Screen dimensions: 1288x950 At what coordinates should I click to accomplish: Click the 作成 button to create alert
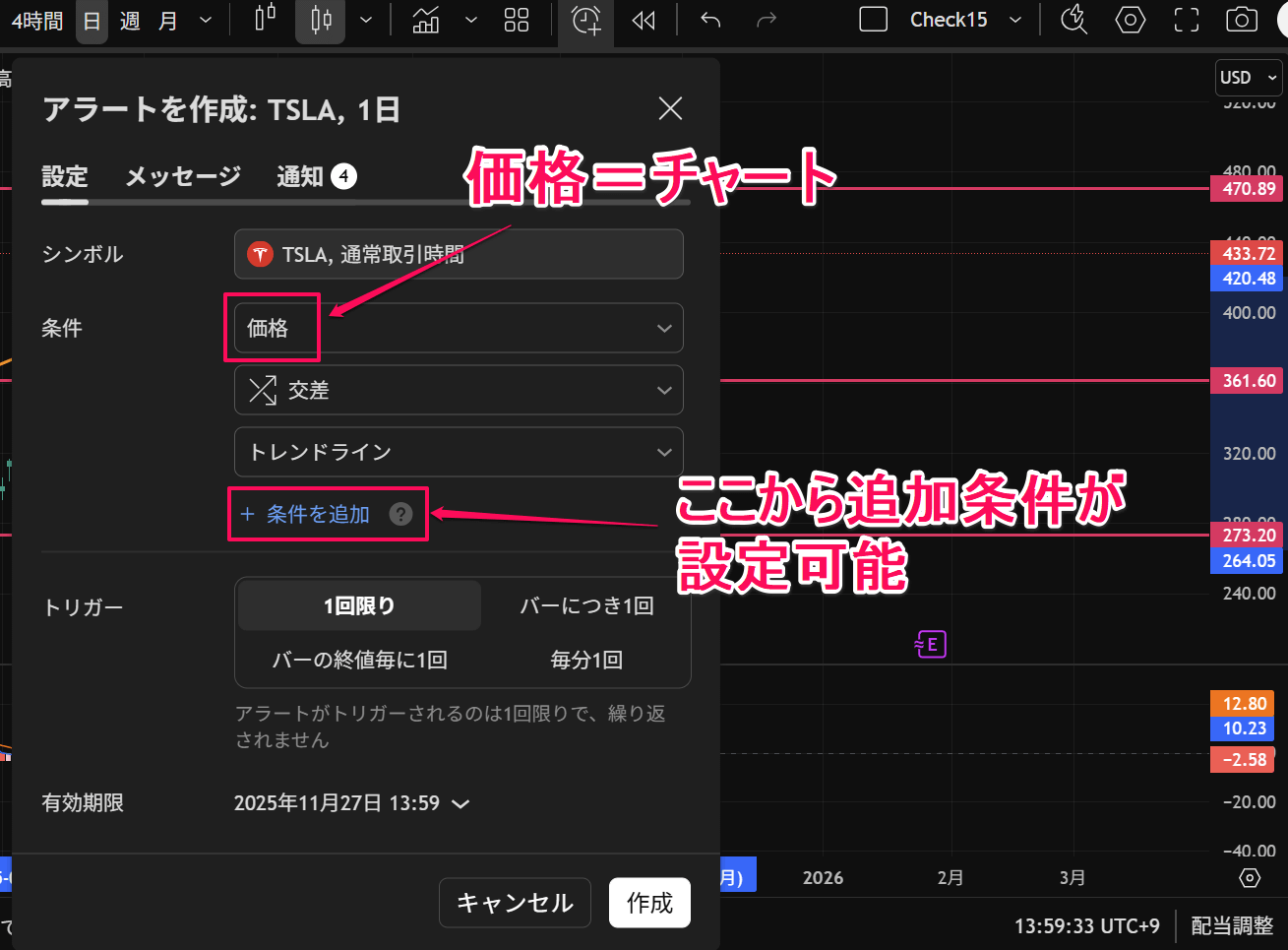(649, 903)
